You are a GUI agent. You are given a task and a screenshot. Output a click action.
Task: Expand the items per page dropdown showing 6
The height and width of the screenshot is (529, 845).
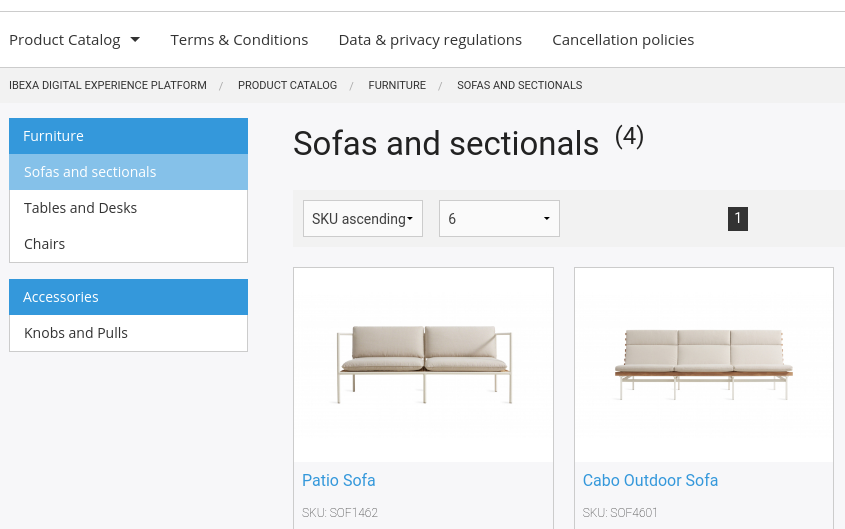pos(499,219)
